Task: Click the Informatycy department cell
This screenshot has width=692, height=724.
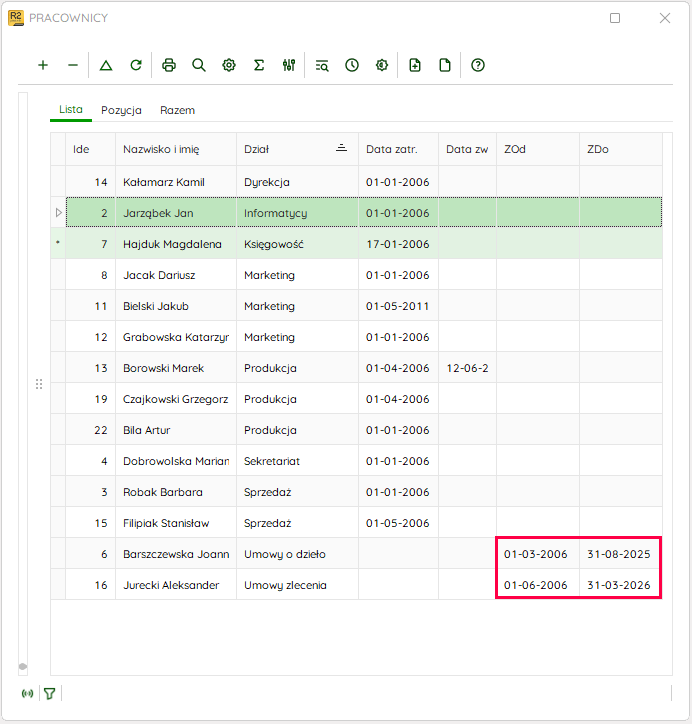Action: click(297, 213)
